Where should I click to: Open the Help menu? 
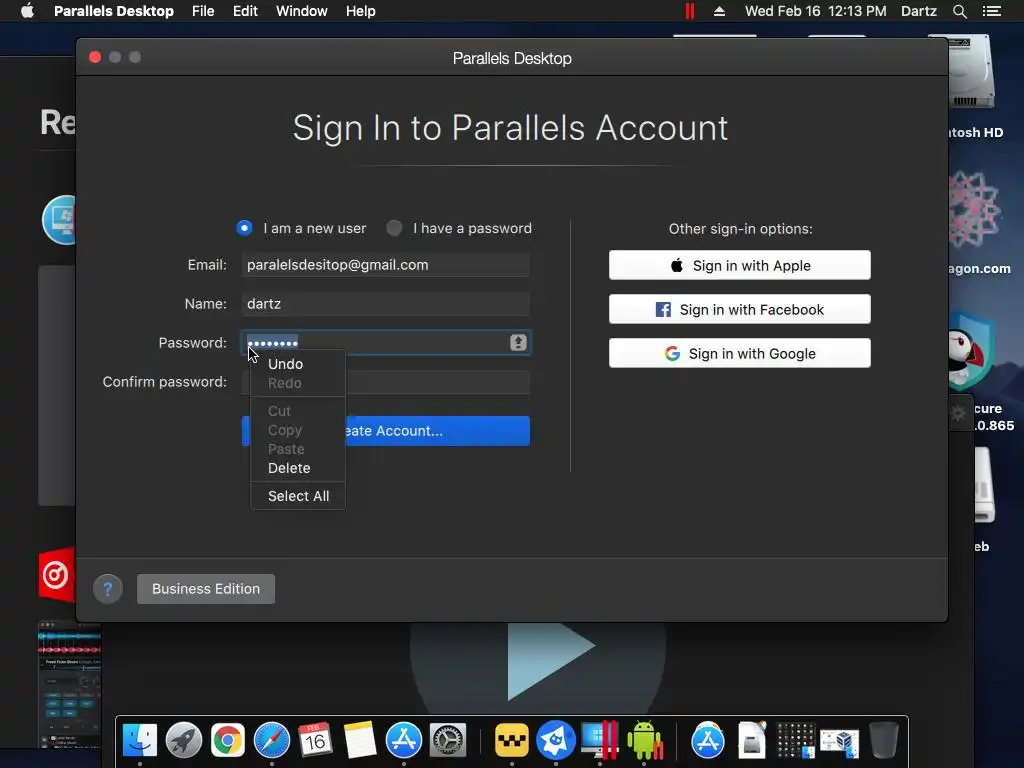(360, 11)
